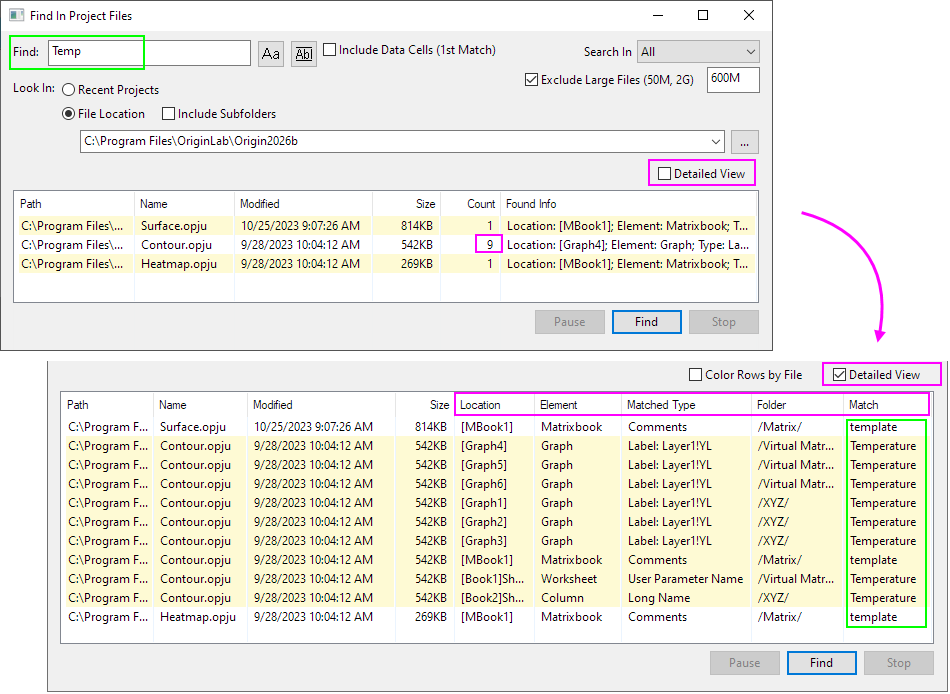The width and height of the screenshot is (950, 694).
Task: Sort detailed list by Folder column
Action: point(797,405)
